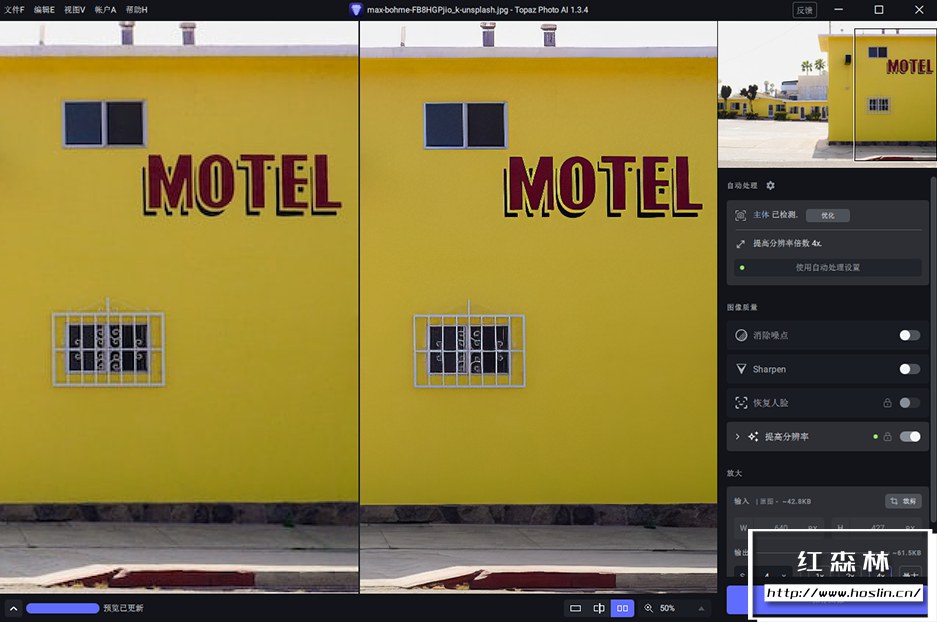This screenshot has height=622, width=937.
Task: Switch to split slider view icon
Action: point(599,608)
